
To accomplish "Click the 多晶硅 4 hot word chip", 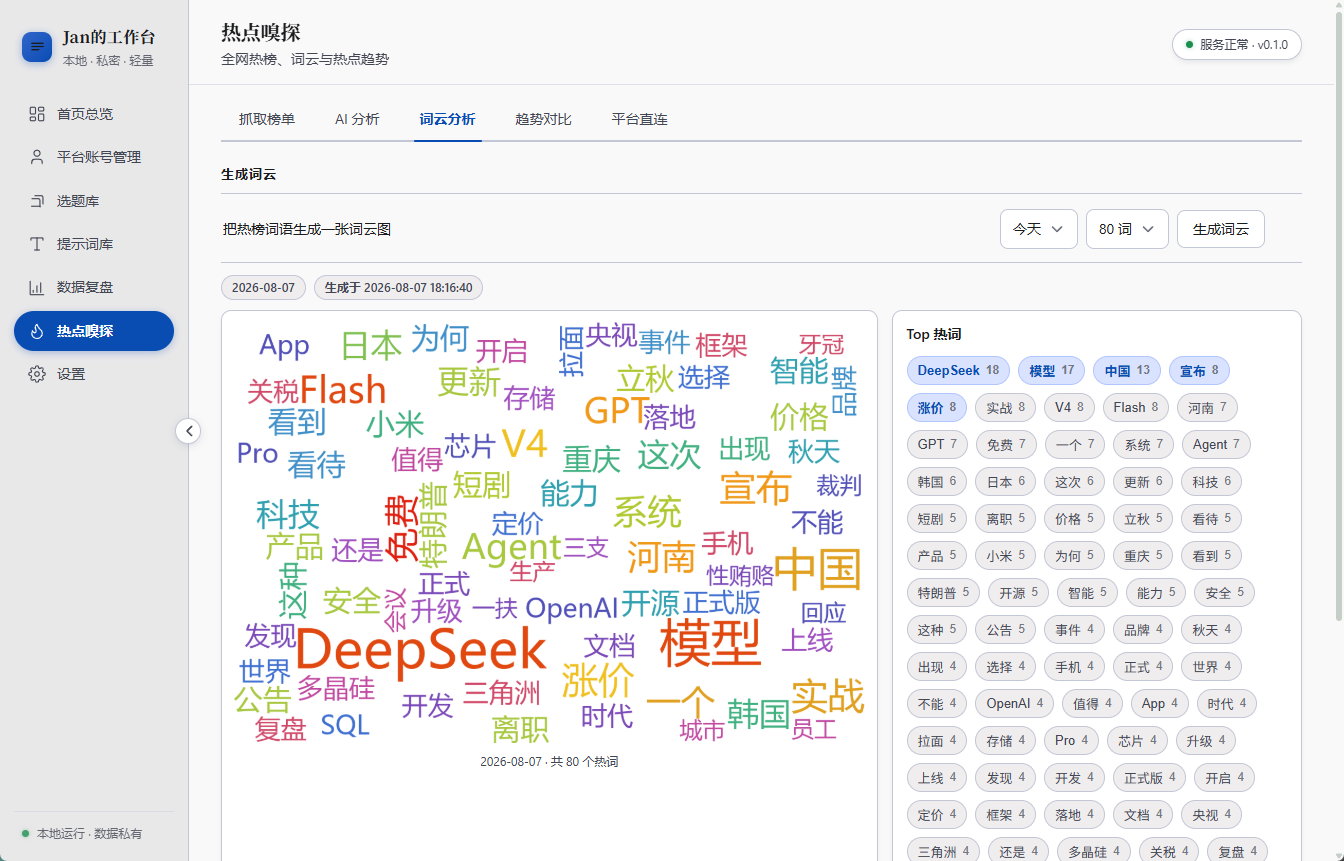I will tap(1093, 852).
